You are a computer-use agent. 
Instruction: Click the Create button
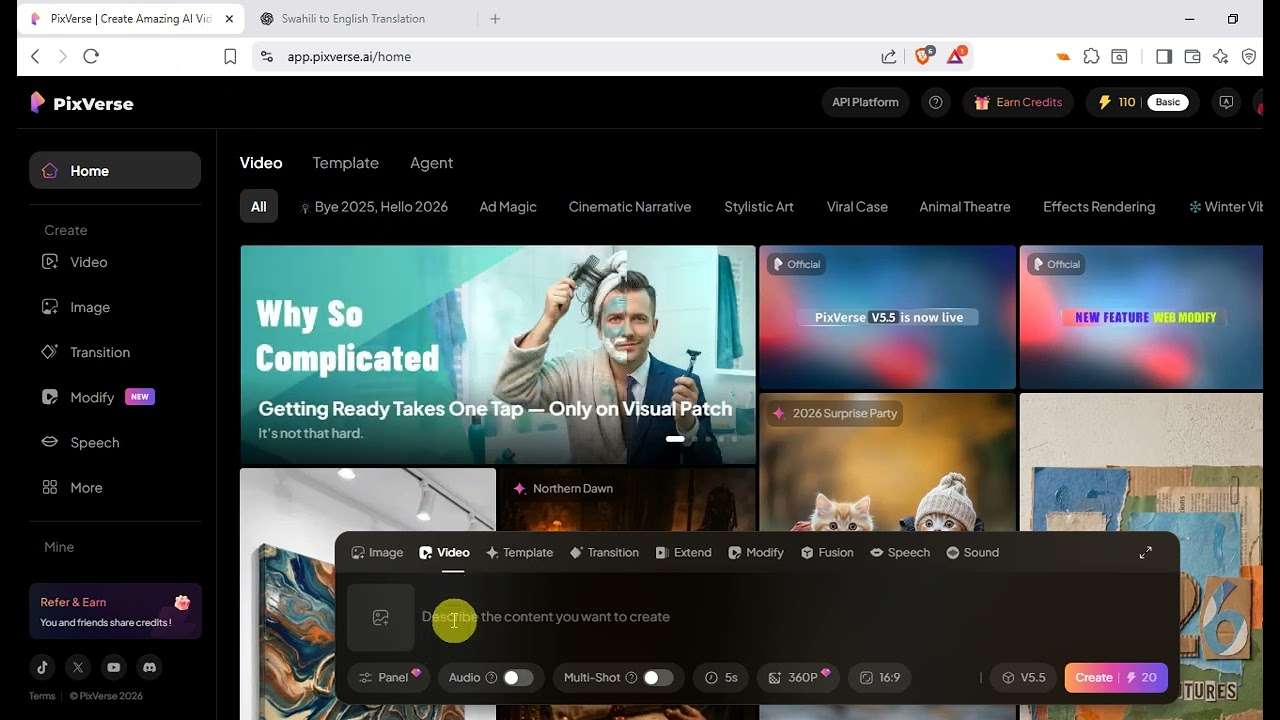click(x=1116, y=678)
